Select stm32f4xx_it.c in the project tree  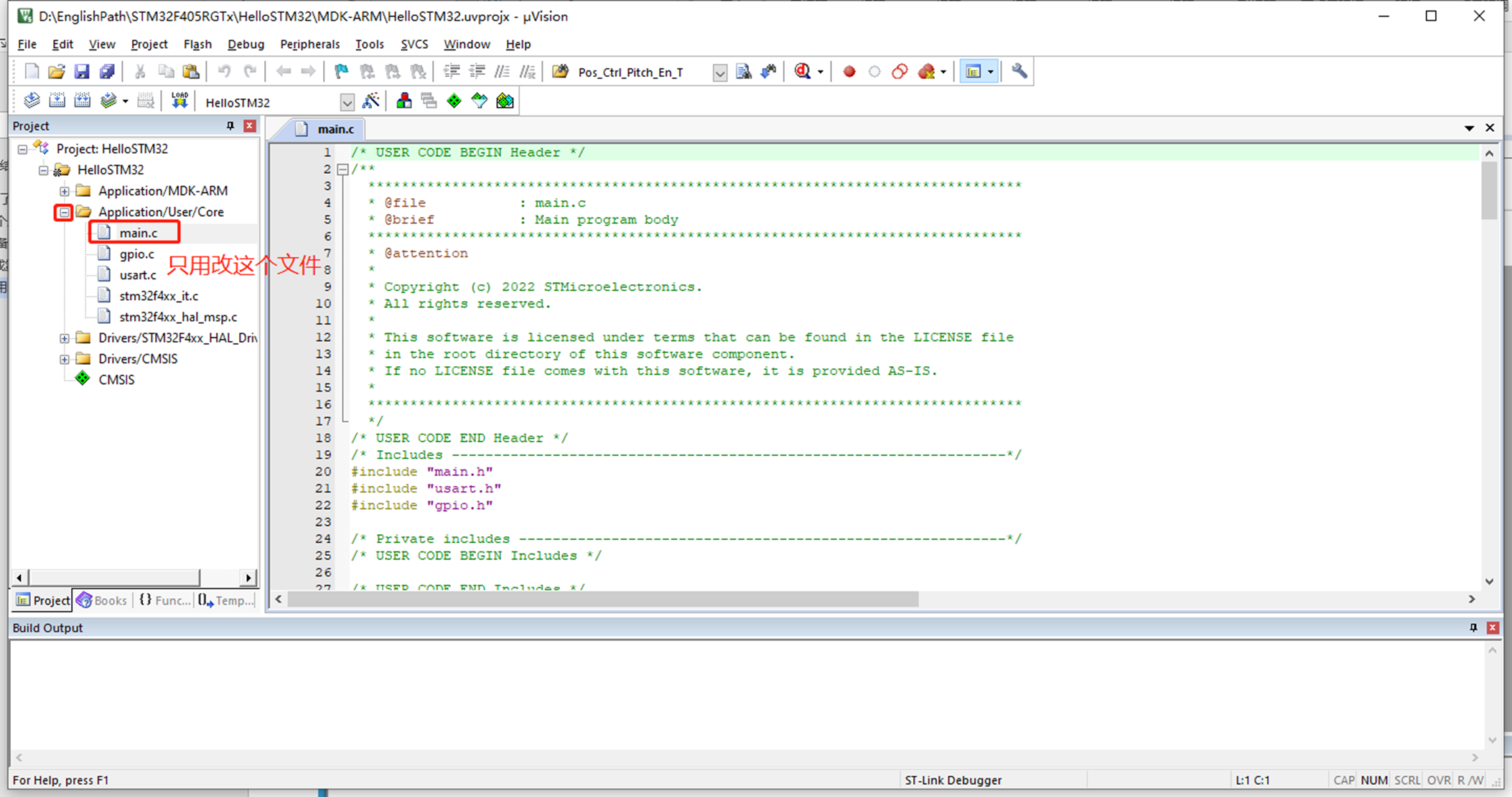(x=159, y=296)
